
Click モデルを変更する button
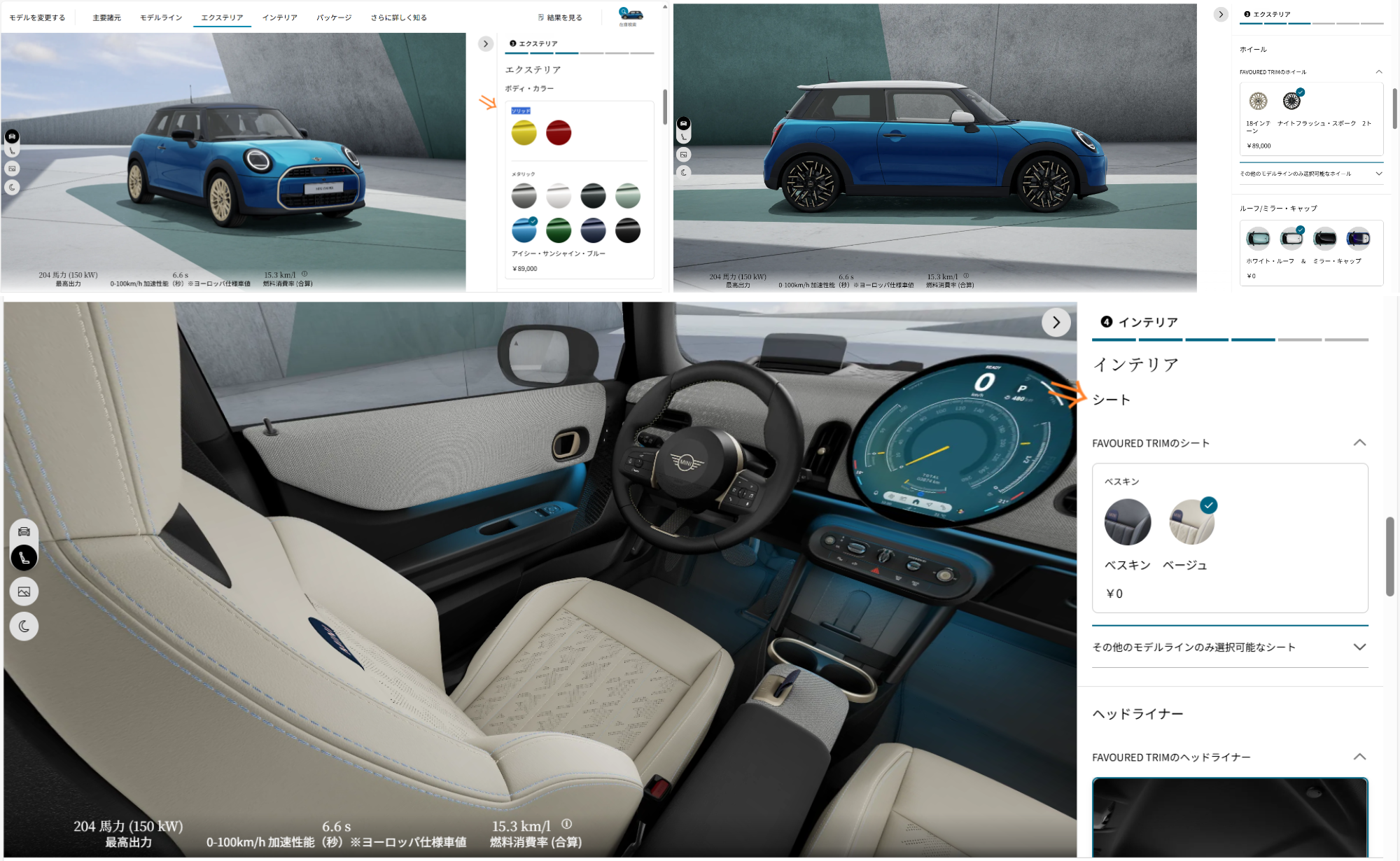click(37, 17)
